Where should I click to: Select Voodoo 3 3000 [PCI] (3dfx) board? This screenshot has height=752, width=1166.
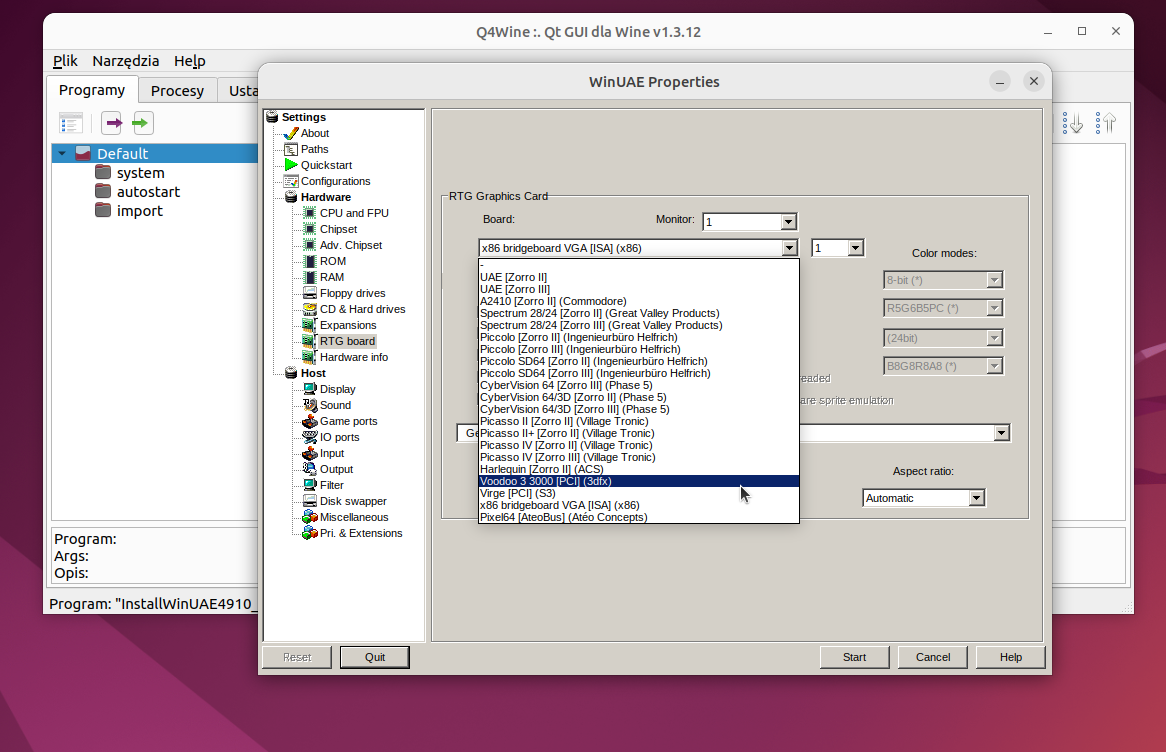click(x=639, y=481)
